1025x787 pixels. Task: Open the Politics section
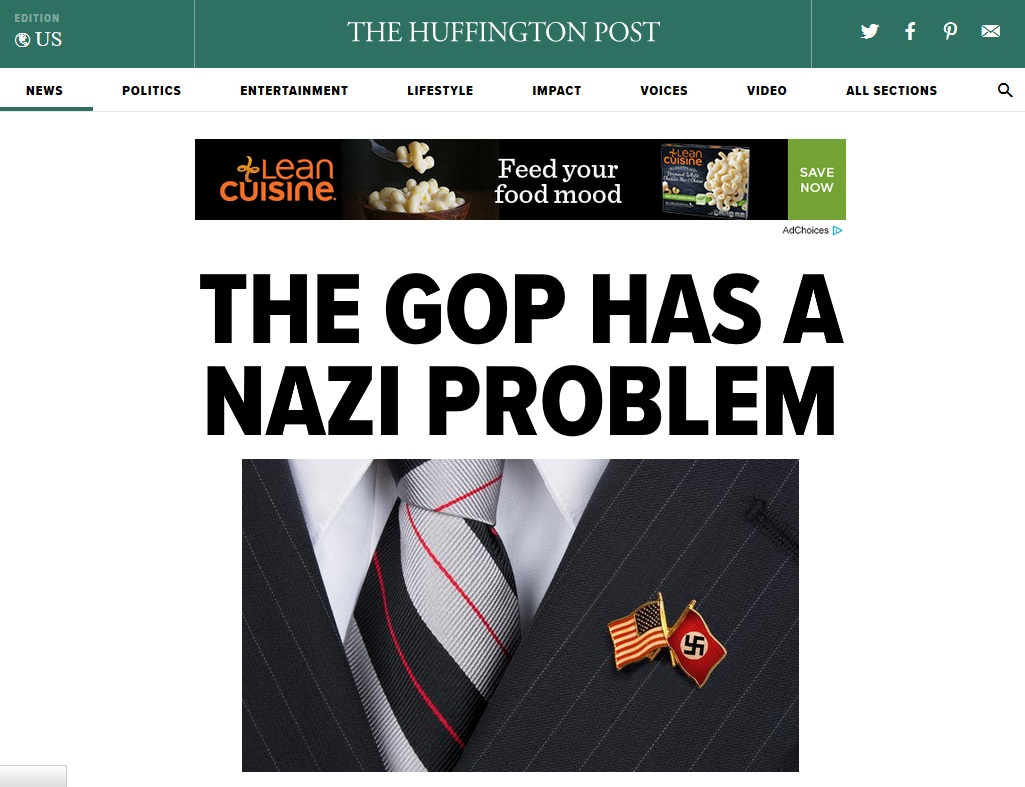[x=151, y=90]
